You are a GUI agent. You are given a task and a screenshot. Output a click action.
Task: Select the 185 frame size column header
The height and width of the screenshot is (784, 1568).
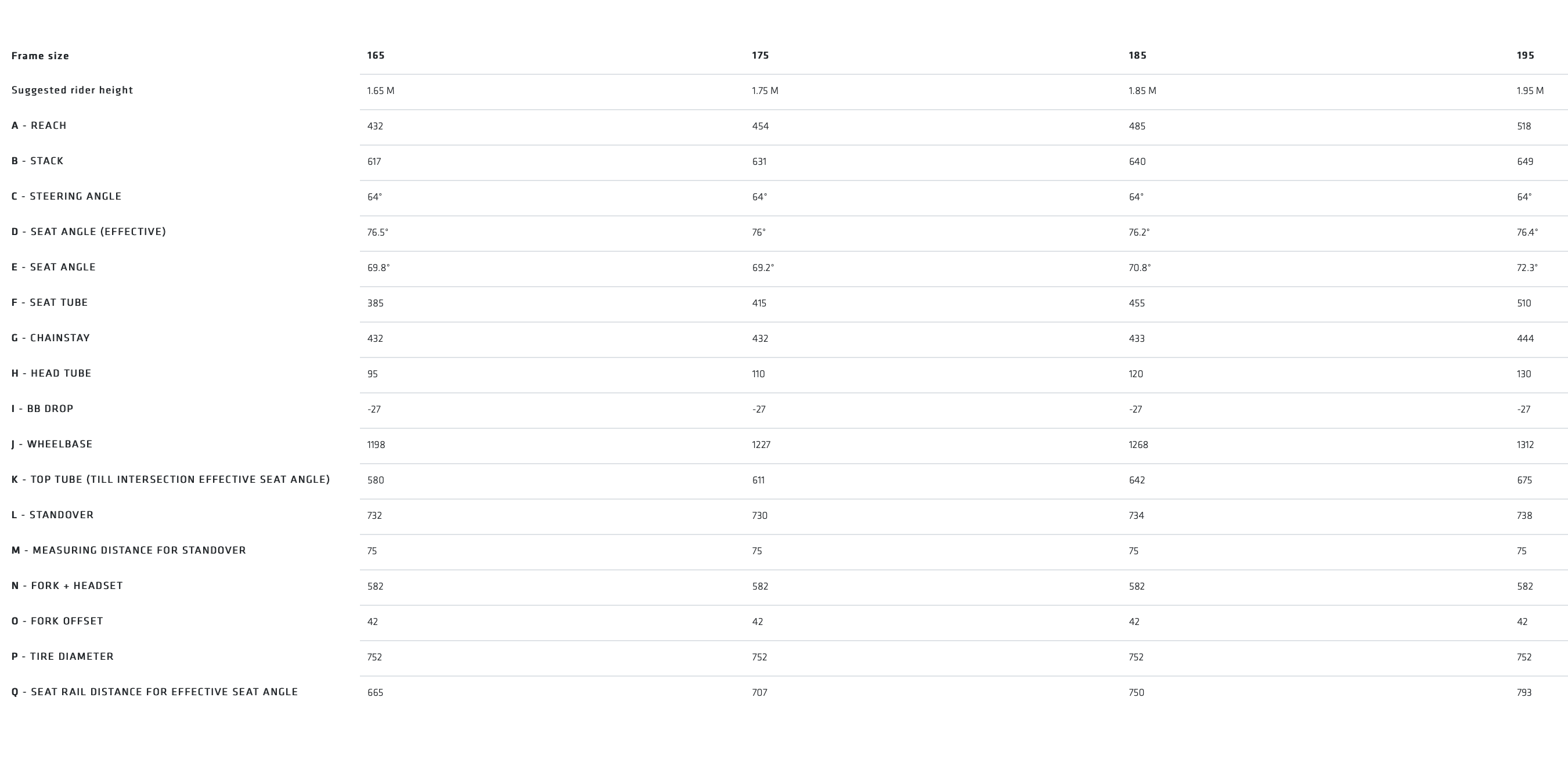click(1137, 55)
